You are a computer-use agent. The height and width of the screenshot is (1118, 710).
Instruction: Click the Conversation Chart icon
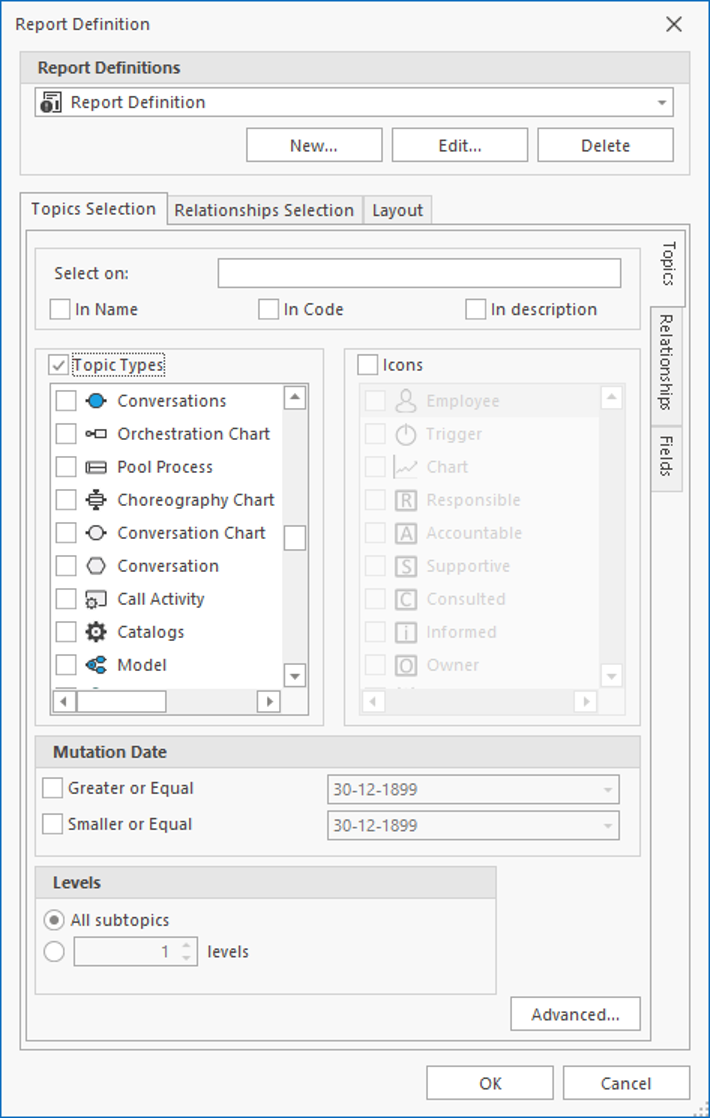click(x=96, y=533)
